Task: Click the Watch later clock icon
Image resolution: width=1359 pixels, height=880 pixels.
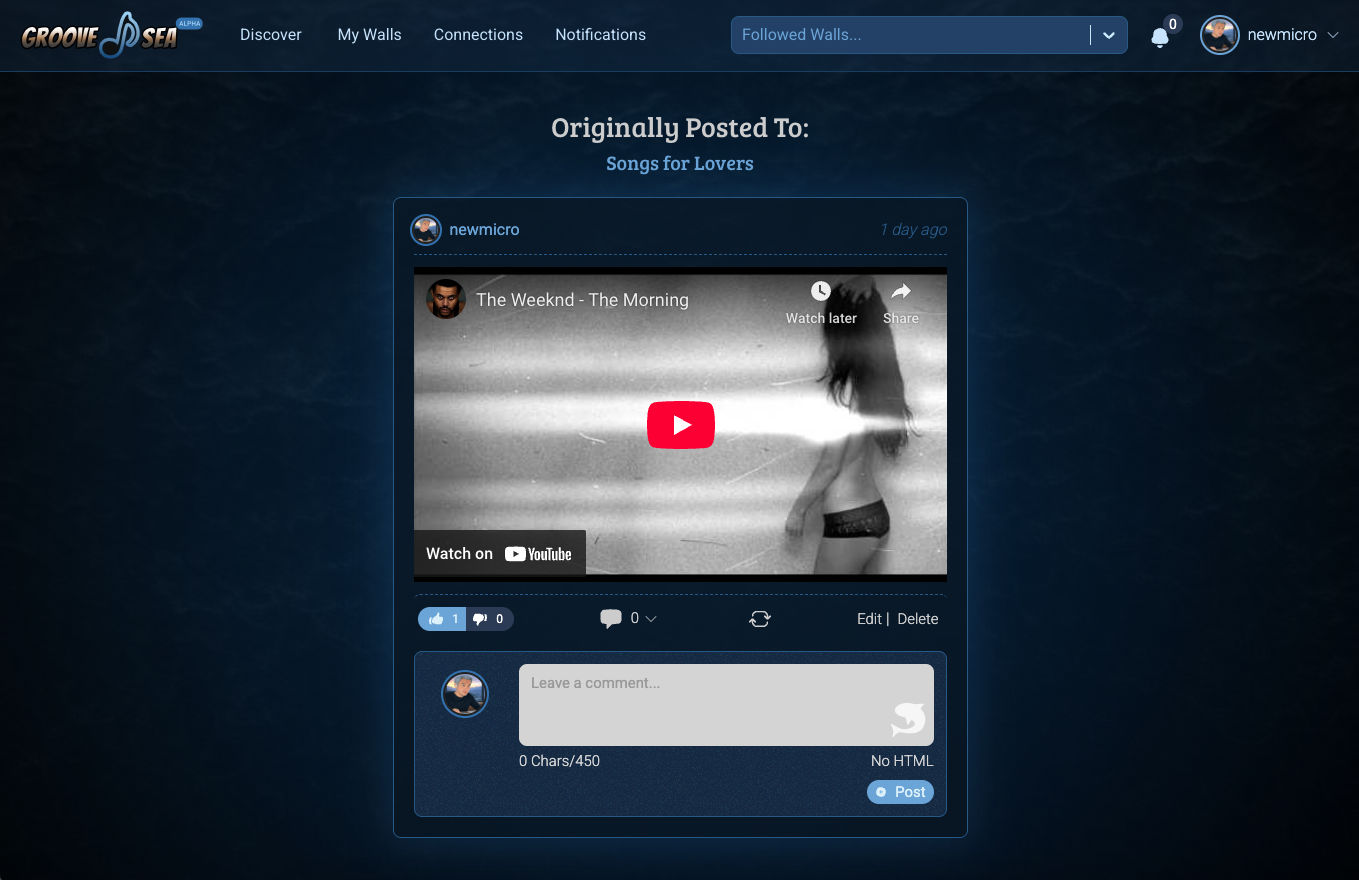Action: pyautogui.click(x=821, y=291)
